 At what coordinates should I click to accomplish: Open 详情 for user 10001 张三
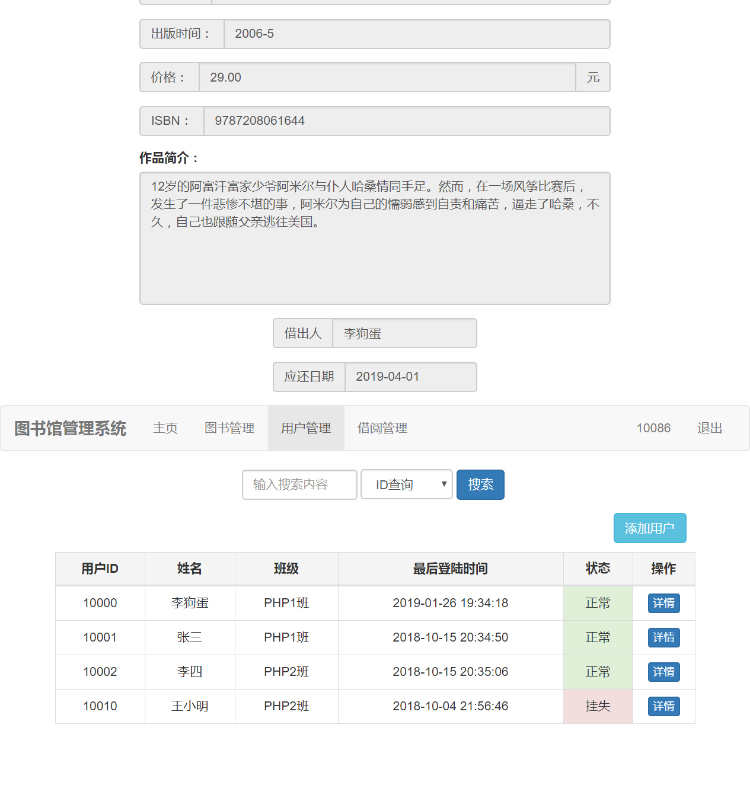[664, 637]
